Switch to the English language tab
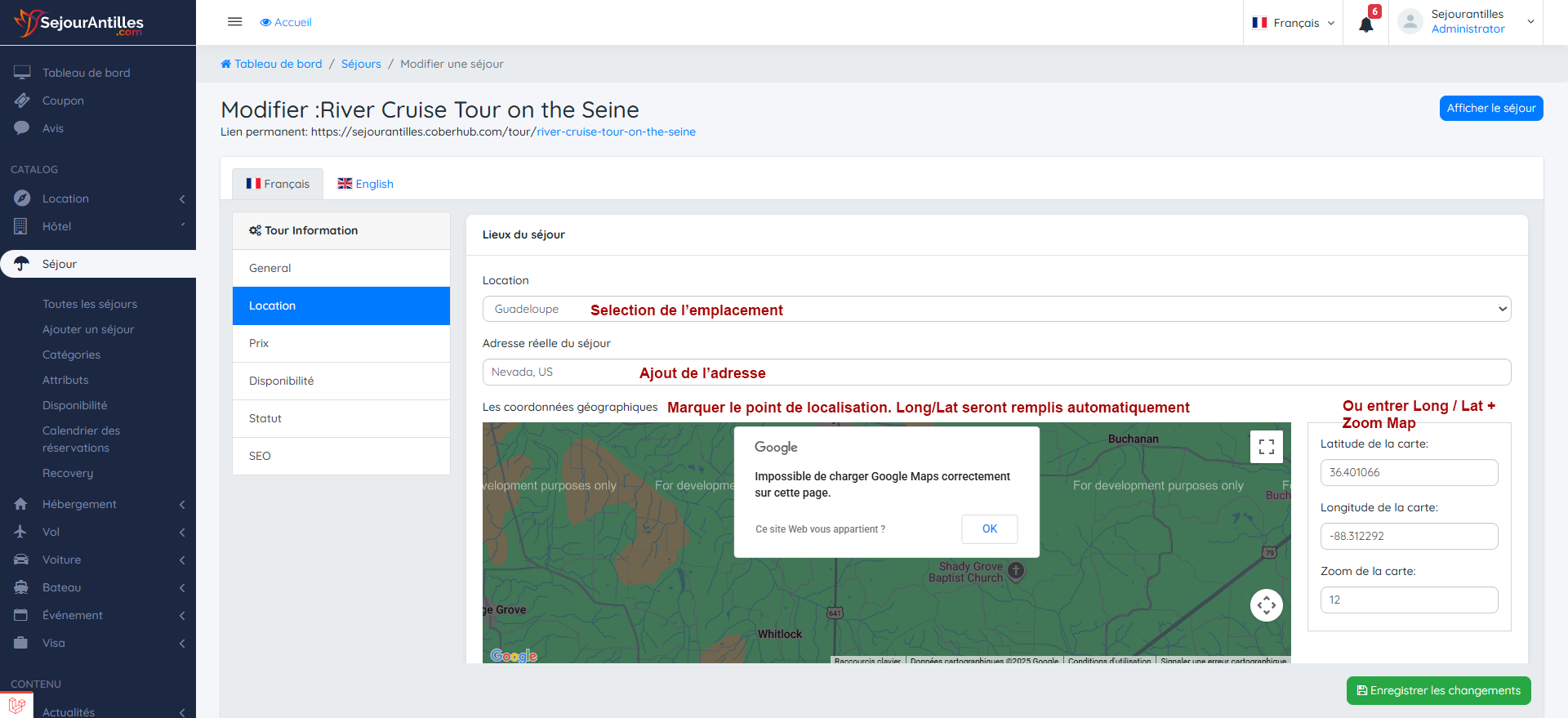Screen dimensions: 1568x718 point(366,184)
